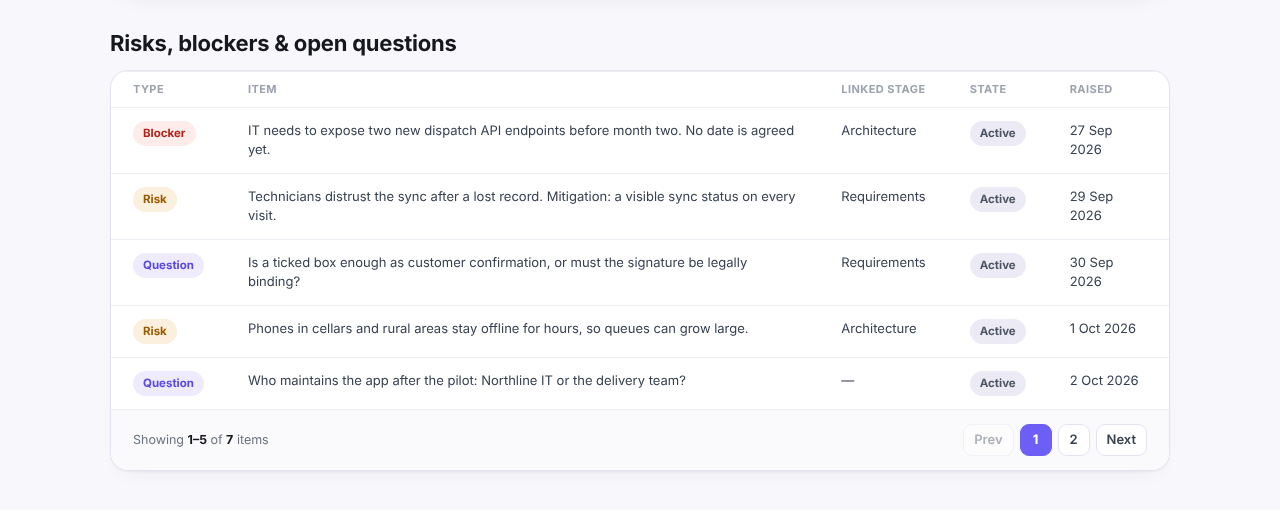Screen dimensions: 1280x510
Task: Select page 1 in pagination
Action: pos(1036,440)
